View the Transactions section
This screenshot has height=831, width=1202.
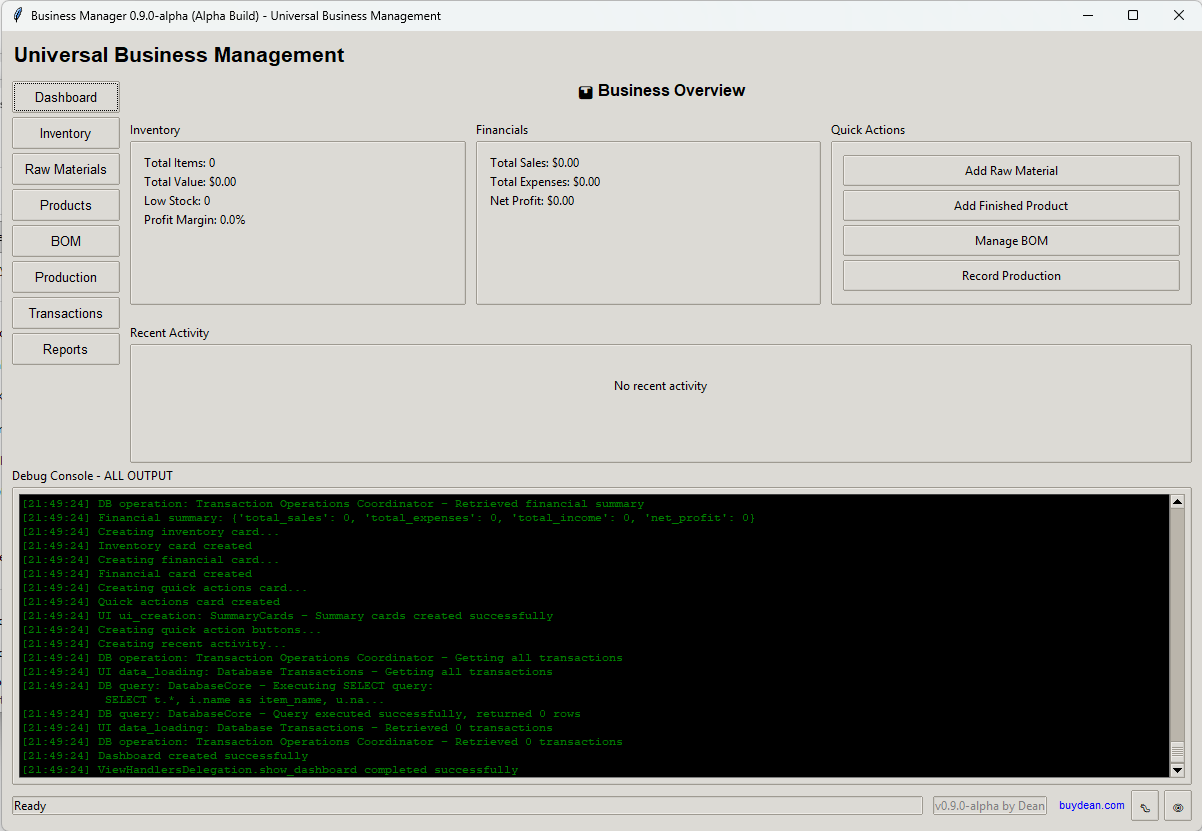coord(66,313)
